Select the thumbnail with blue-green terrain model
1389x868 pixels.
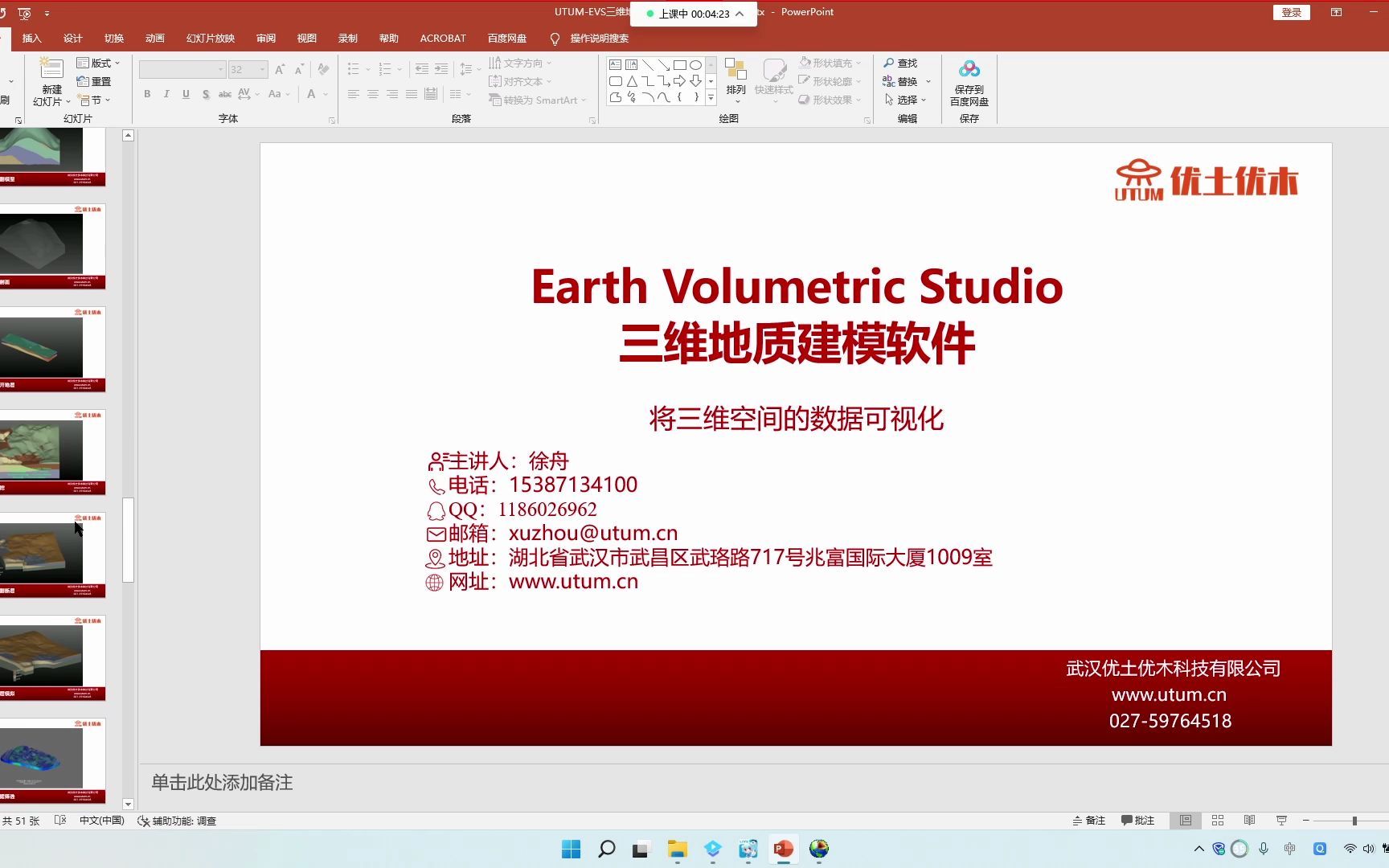(52, 760)
